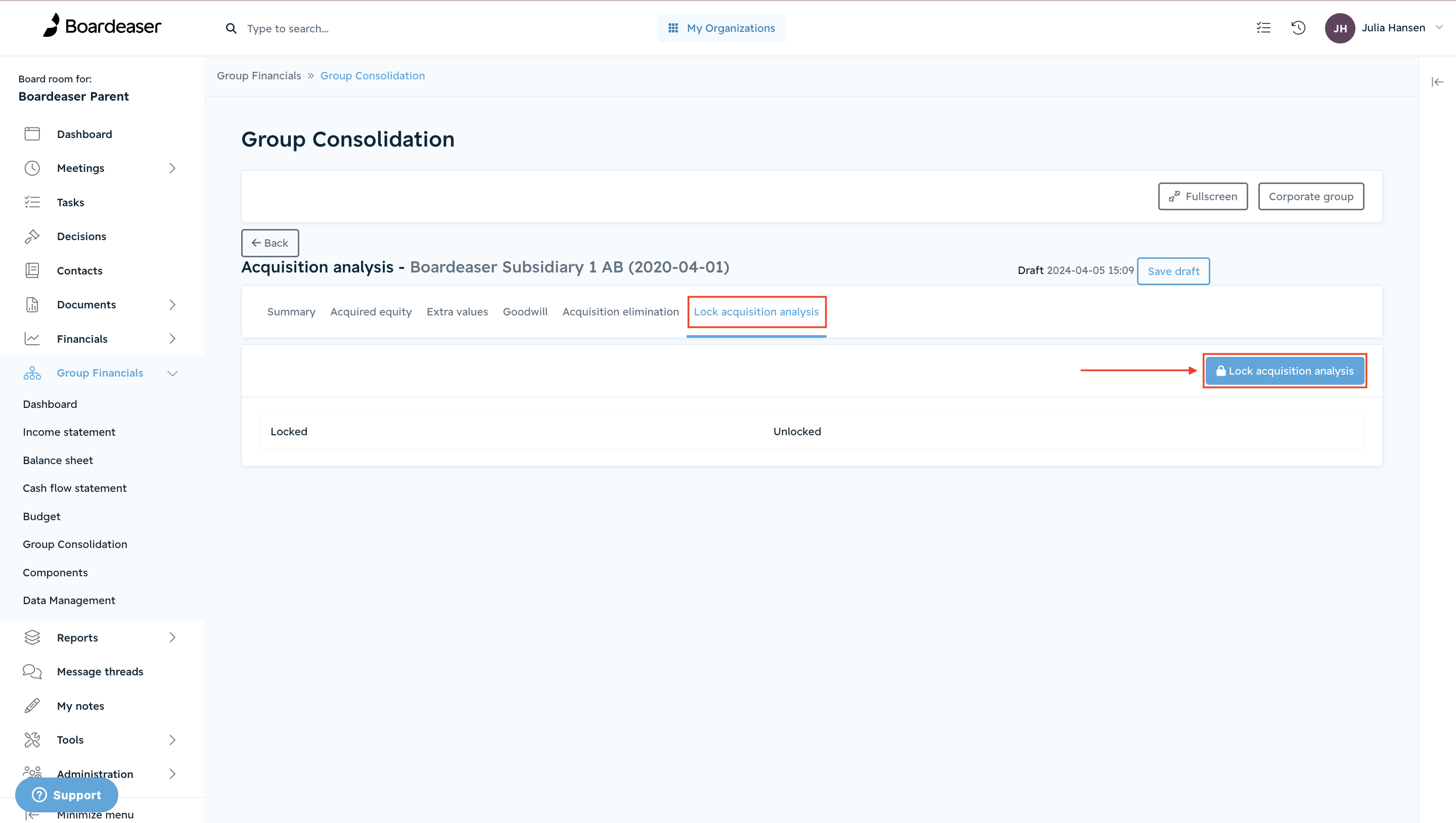Click the Tasks checklist icon in sidebar
Screen dimensions: 1456x823
click(32, 202)
